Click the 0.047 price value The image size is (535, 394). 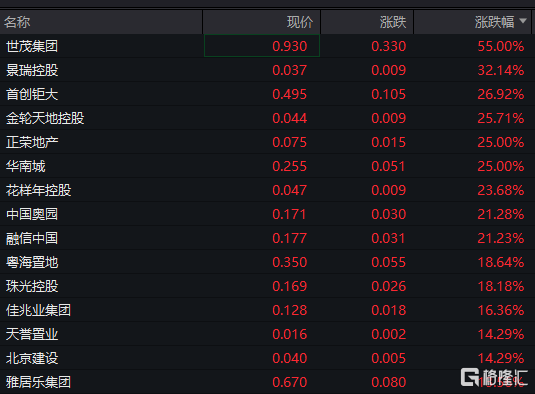290,190
